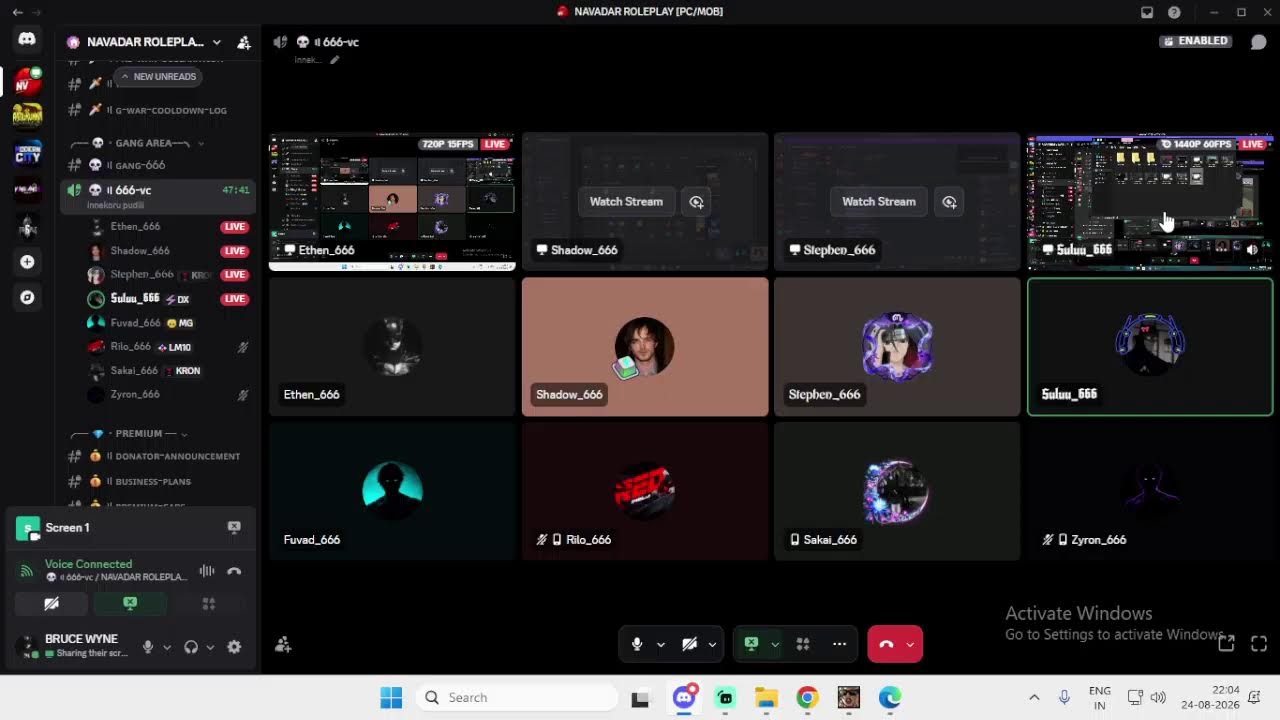Open Google Chrome from the taskbar
Screen dimensions: 1280x720
(807, 697)
